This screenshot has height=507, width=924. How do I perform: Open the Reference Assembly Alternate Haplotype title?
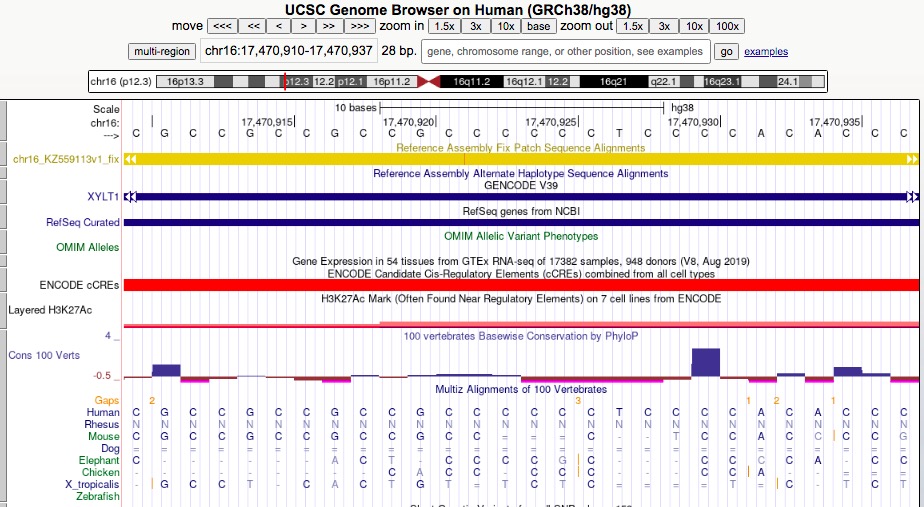tap(520, 173)
